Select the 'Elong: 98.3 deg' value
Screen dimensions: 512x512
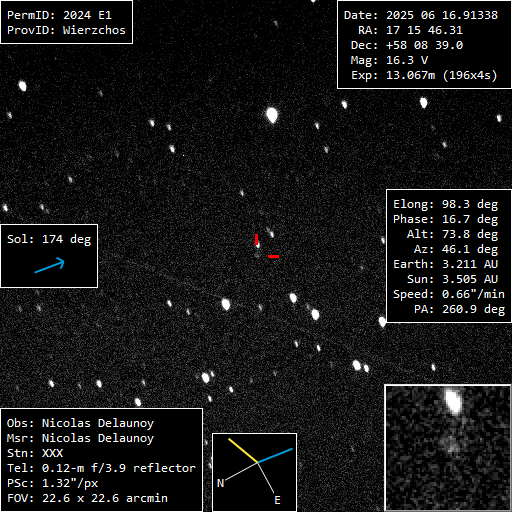click(x=446, y=204)
